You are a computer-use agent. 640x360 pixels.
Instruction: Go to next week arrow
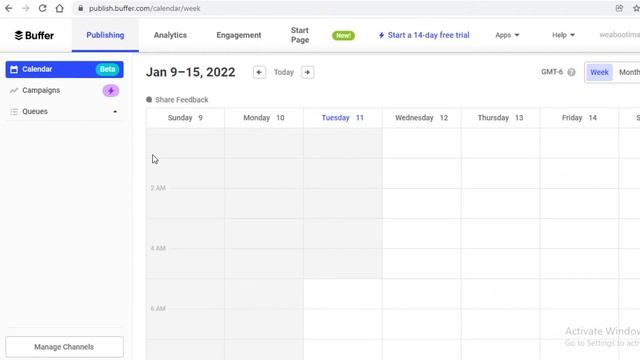tap(307, 72)
